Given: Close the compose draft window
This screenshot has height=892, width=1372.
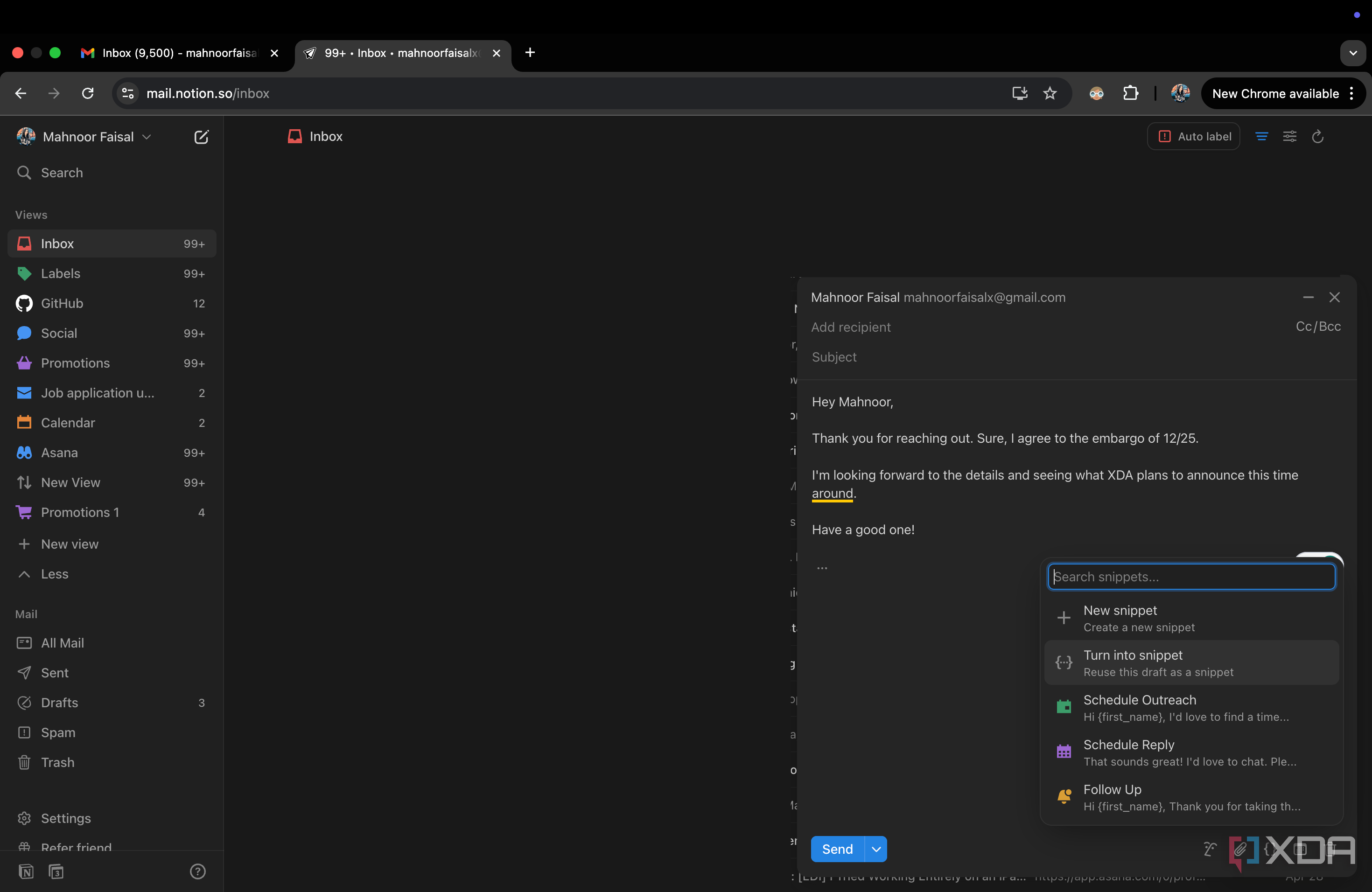Looking at the screenshot, I should (x=1335, y=297).
